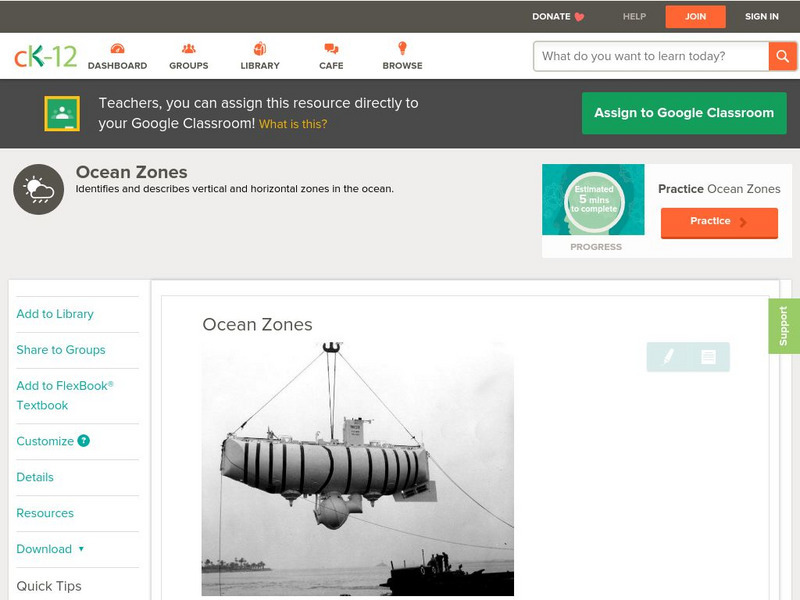
Task: Click the LIBRARY menu label
Action: [260, 66]
